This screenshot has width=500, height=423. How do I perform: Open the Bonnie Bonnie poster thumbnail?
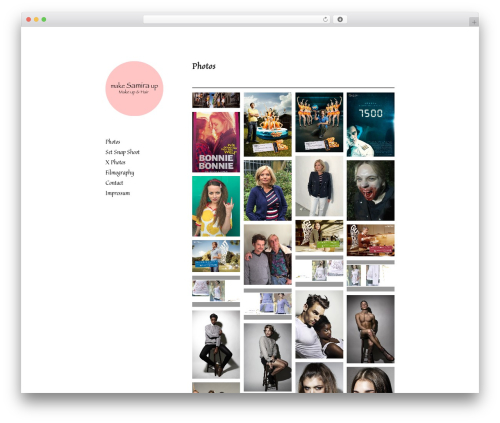[216, 142]
